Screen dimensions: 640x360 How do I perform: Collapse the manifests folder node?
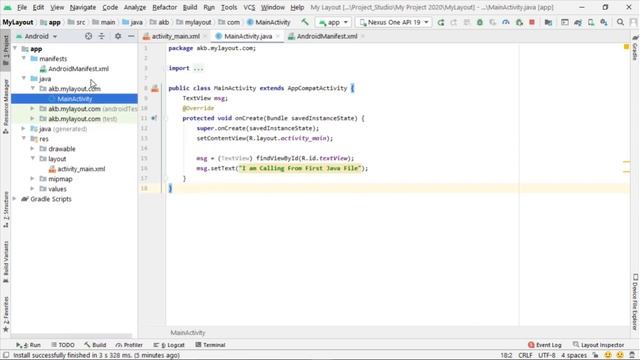[24, 58]
